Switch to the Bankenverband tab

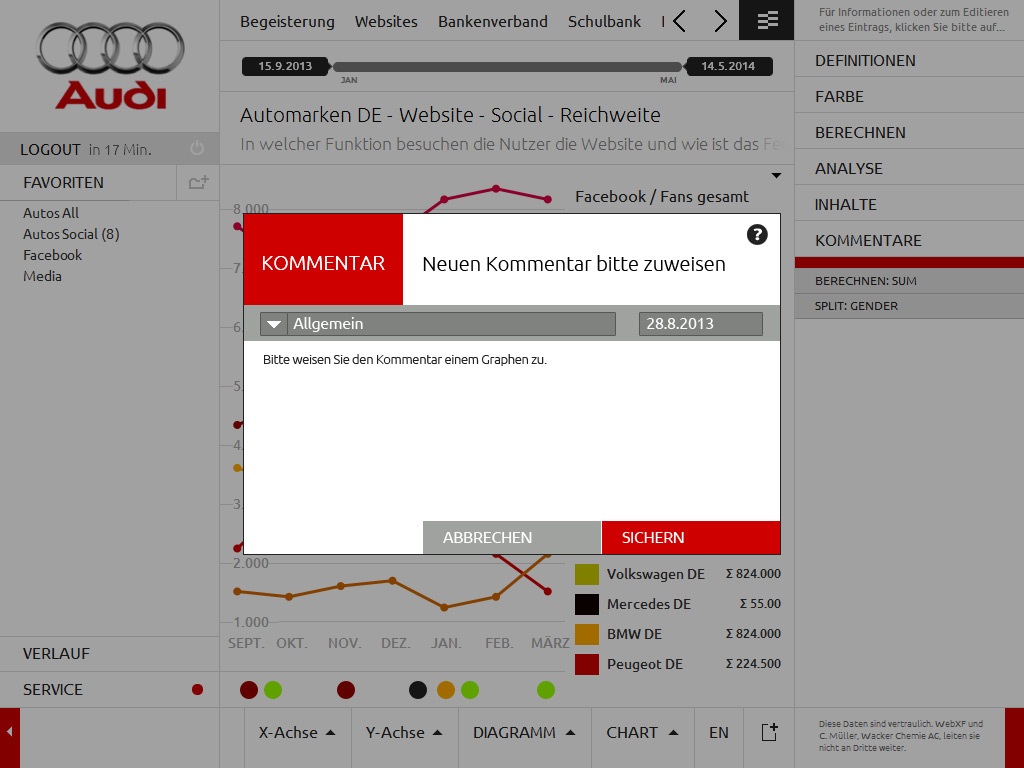[492, 22]
